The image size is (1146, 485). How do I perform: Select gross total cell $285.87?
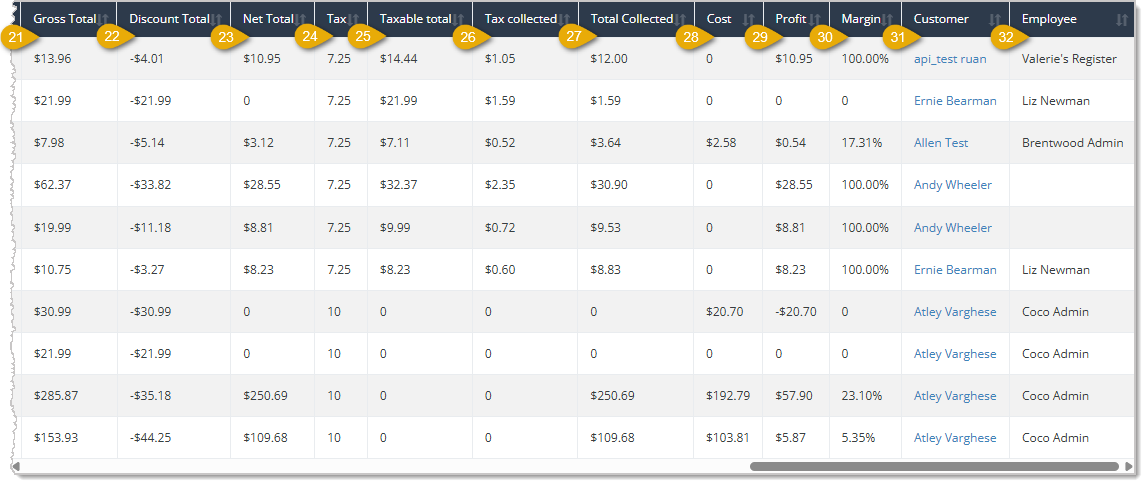pyautogui.click(x=56, y=396)
